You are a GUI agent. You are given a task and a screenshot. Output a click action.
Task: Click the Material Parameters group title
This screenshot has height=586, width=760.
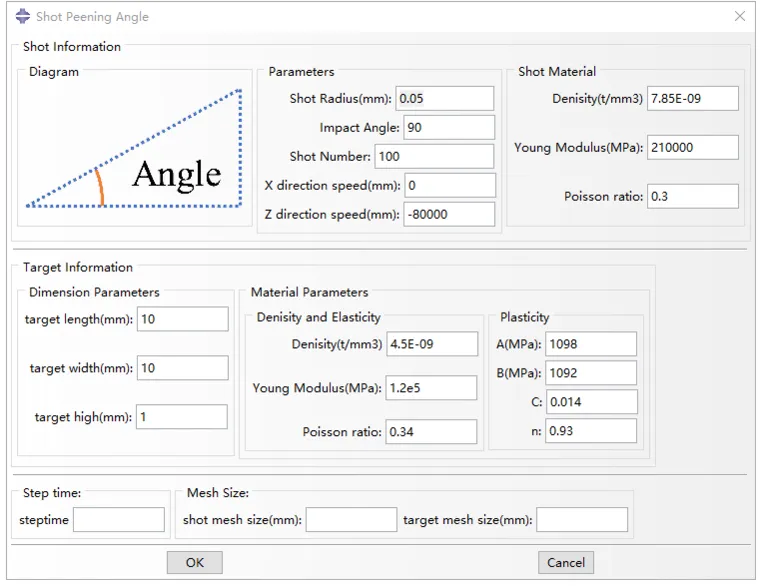309,292
